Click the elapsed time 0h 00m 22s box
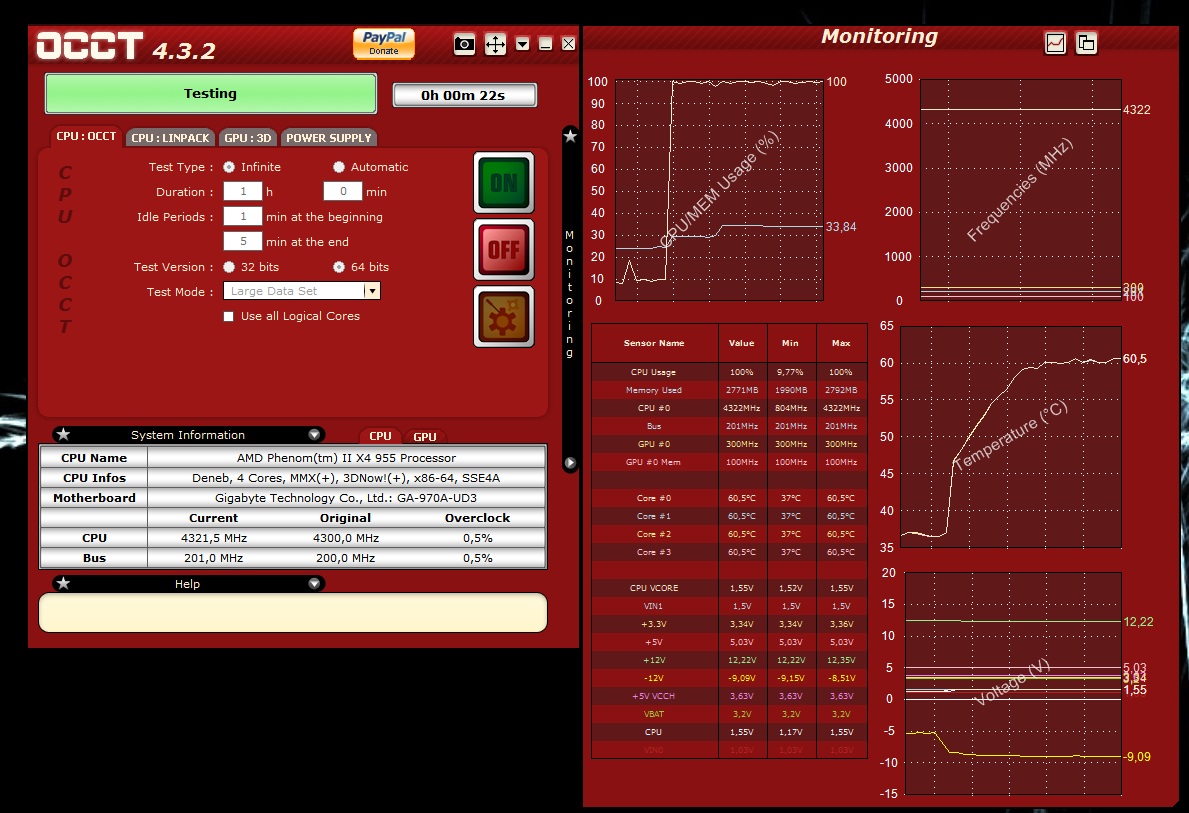This screenshot has width=1189, height=813. pyautogui.click(x=464, y=96)
